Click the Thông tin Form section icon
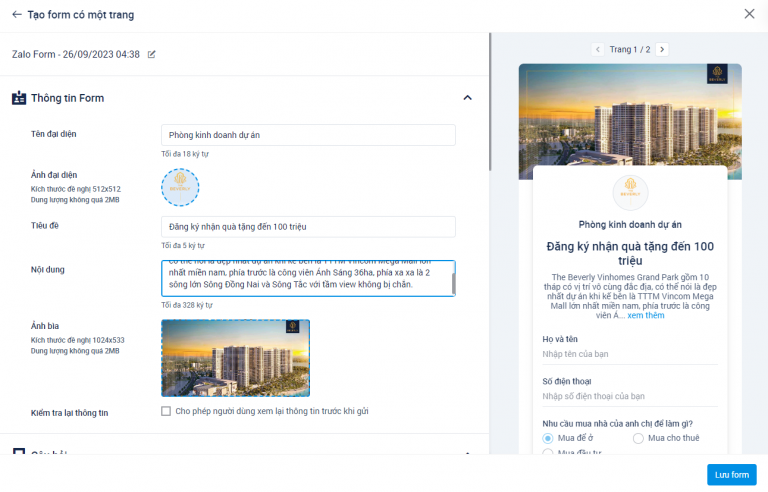768x492 pixels. (x=19, y=98)
